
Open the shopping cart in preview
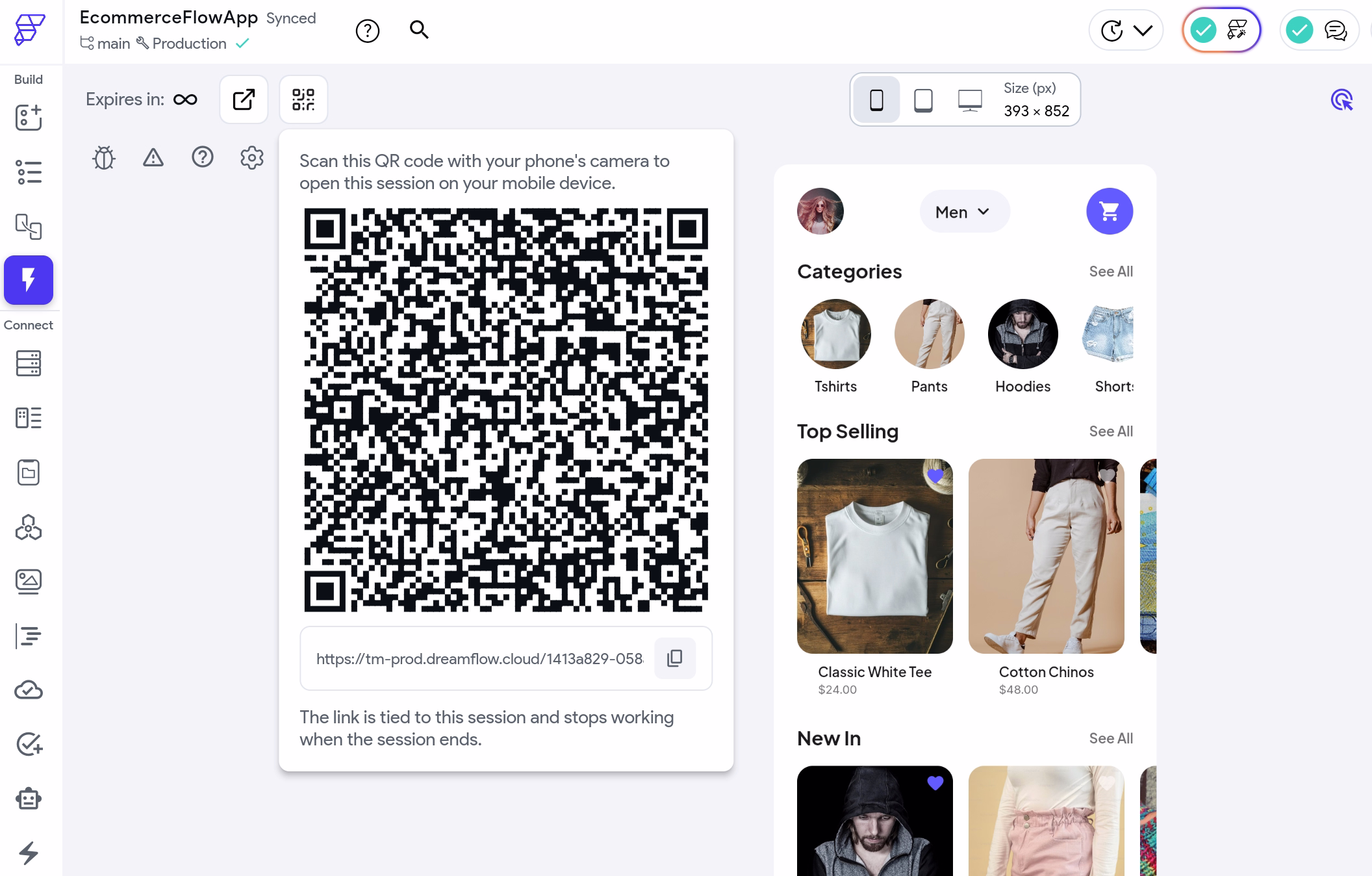coord(1110,211)
